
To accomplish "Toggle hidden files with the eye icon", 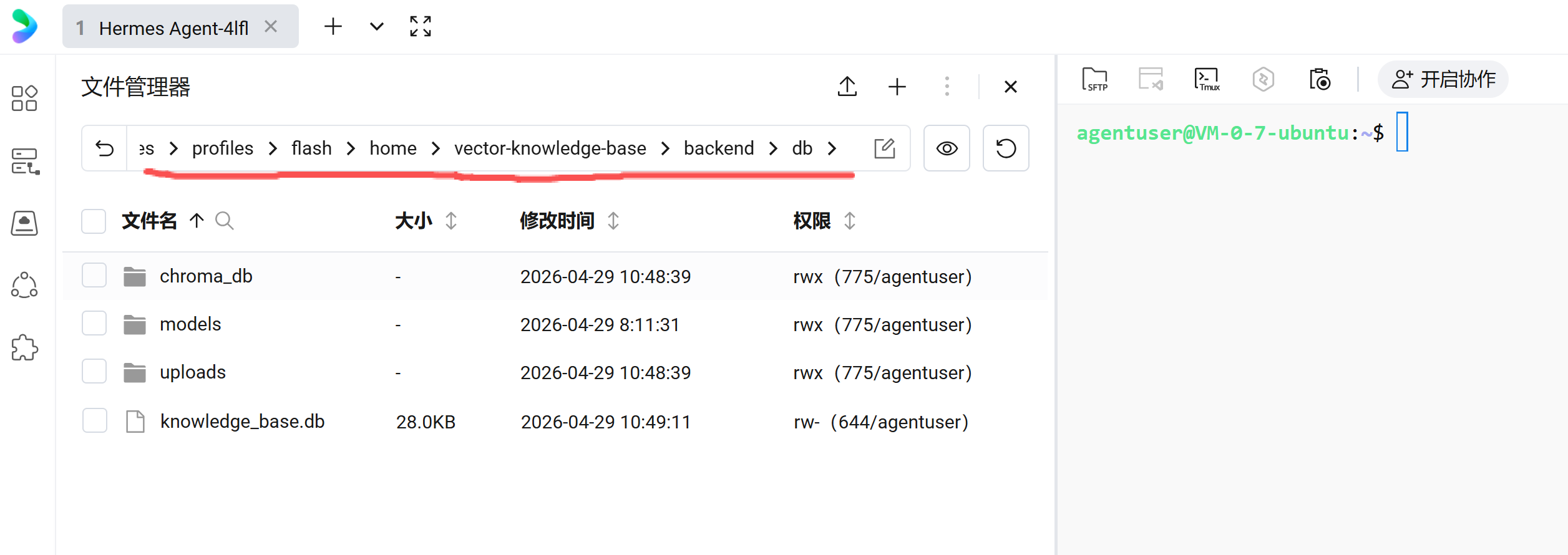I will coord(947,148).
